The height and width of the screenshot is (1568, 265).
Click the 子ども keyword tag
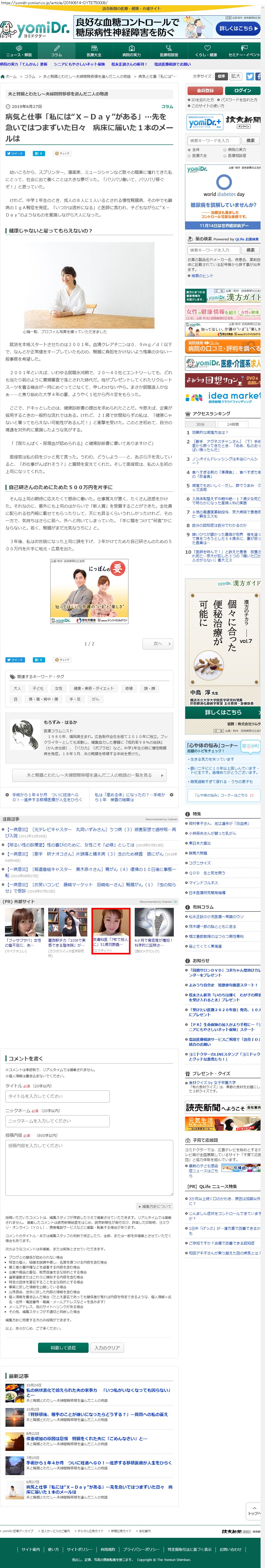pyautogui.click(x=38, y=689)
